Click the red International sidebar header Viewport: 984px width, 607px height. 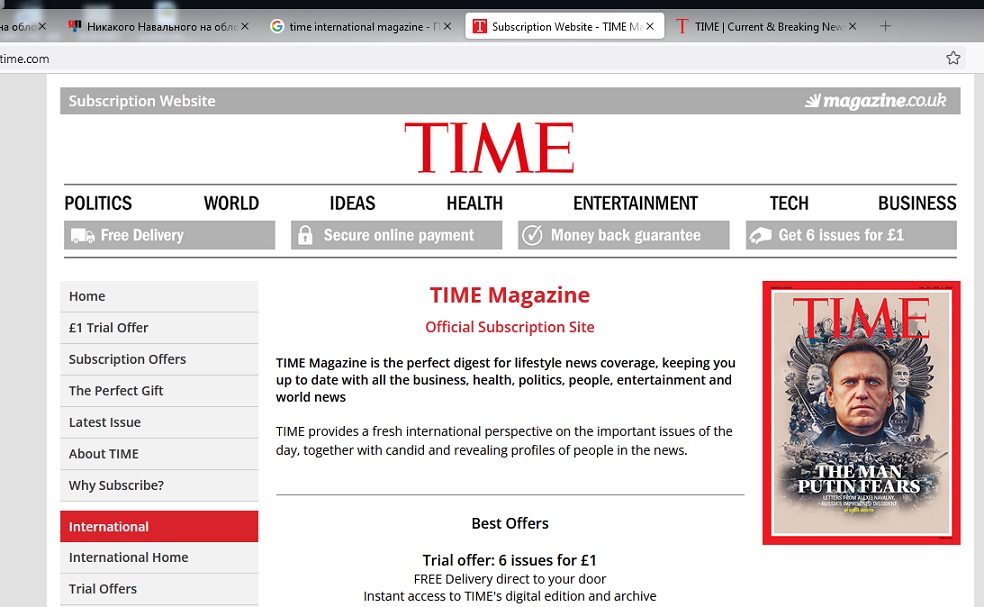[159, 526]
